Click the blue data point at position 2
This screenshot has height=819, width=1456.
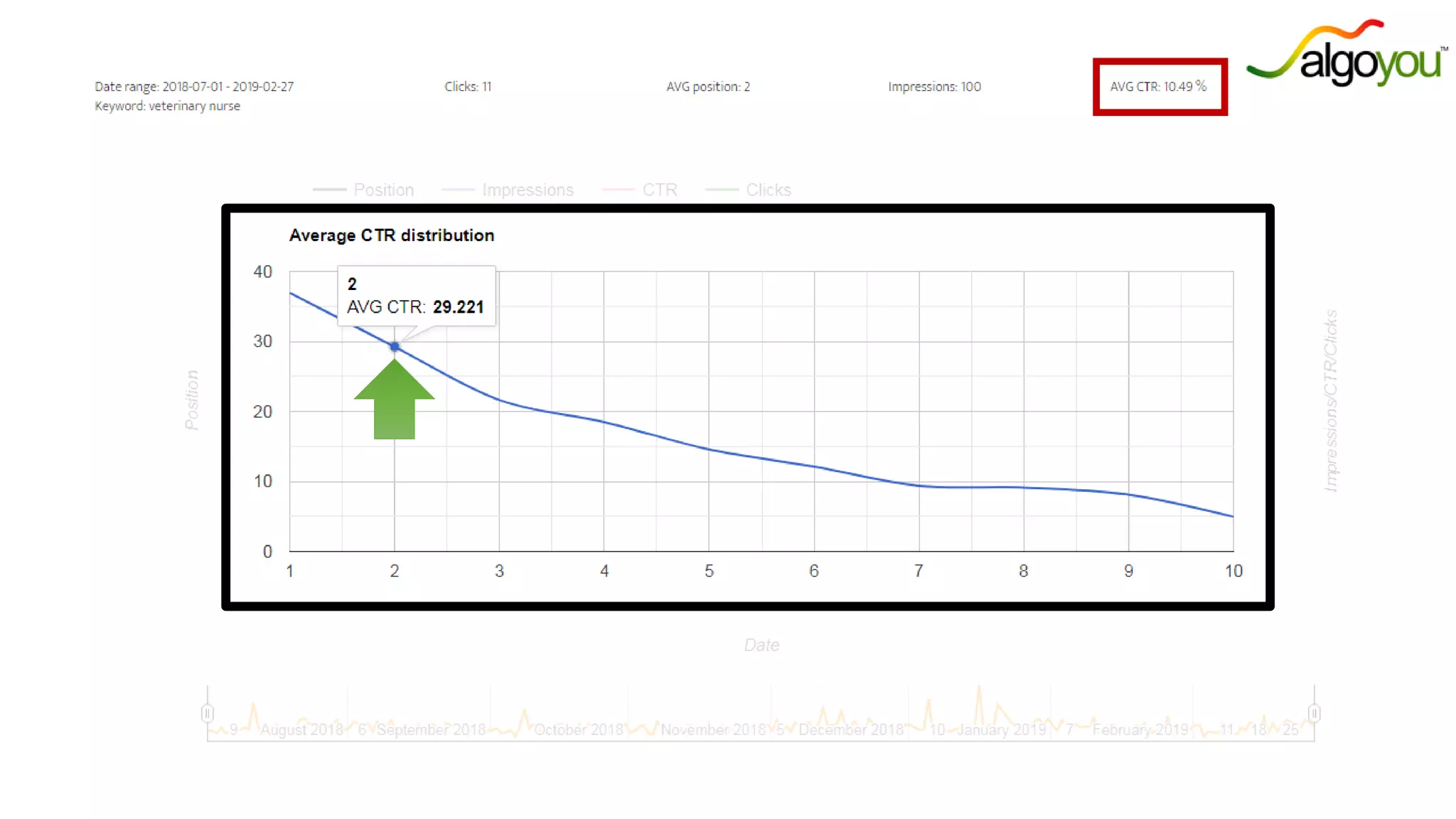[395, 346]
